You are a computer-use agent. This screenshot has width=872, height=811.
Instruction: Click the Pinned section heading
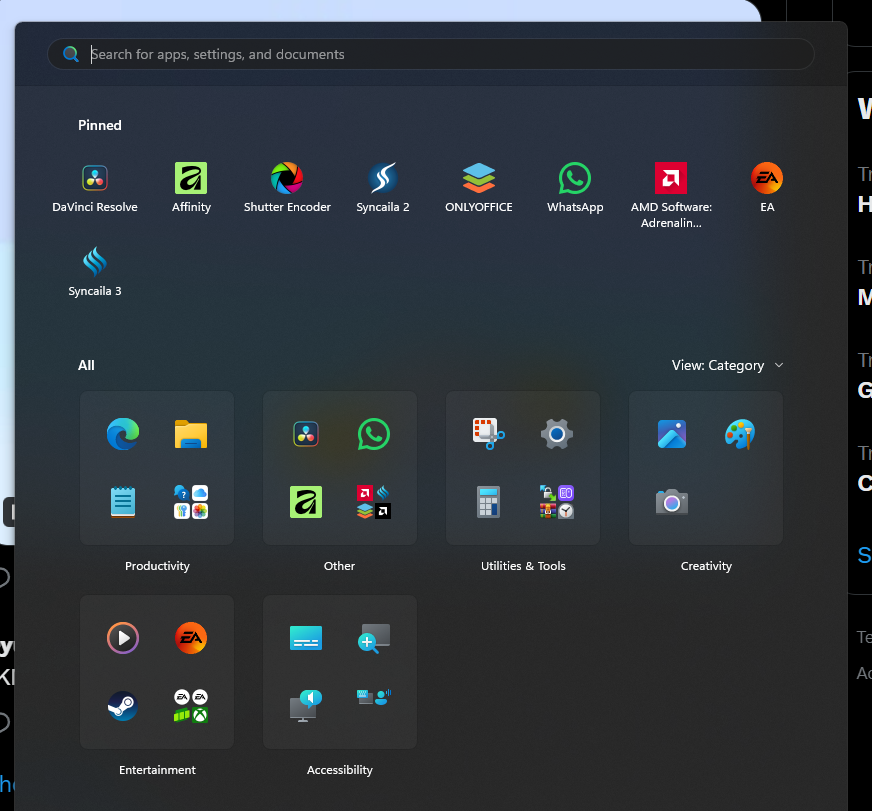(x=100, y=125)
